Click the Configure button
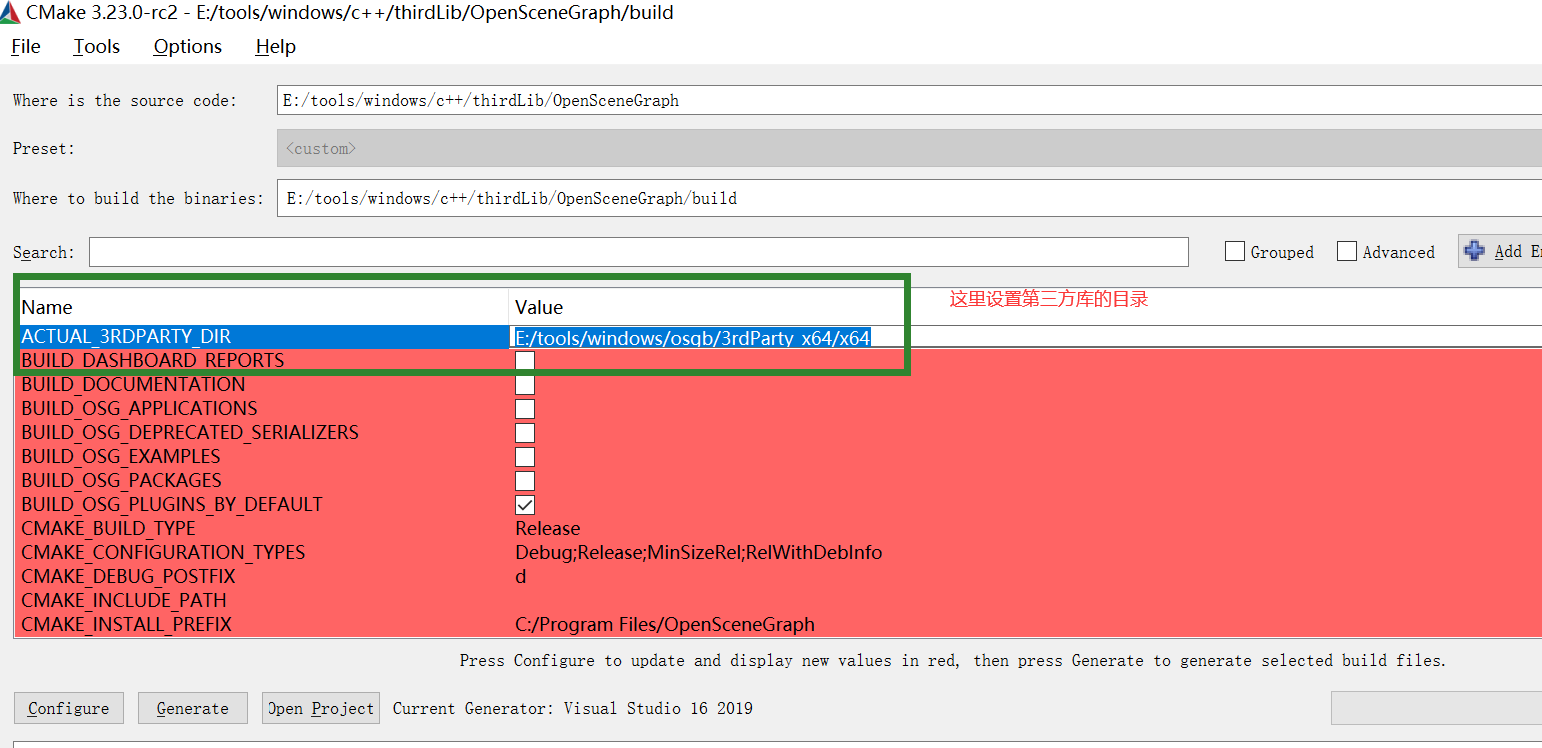The width and height of the screenshot is (1542, 748). point(69,708)
